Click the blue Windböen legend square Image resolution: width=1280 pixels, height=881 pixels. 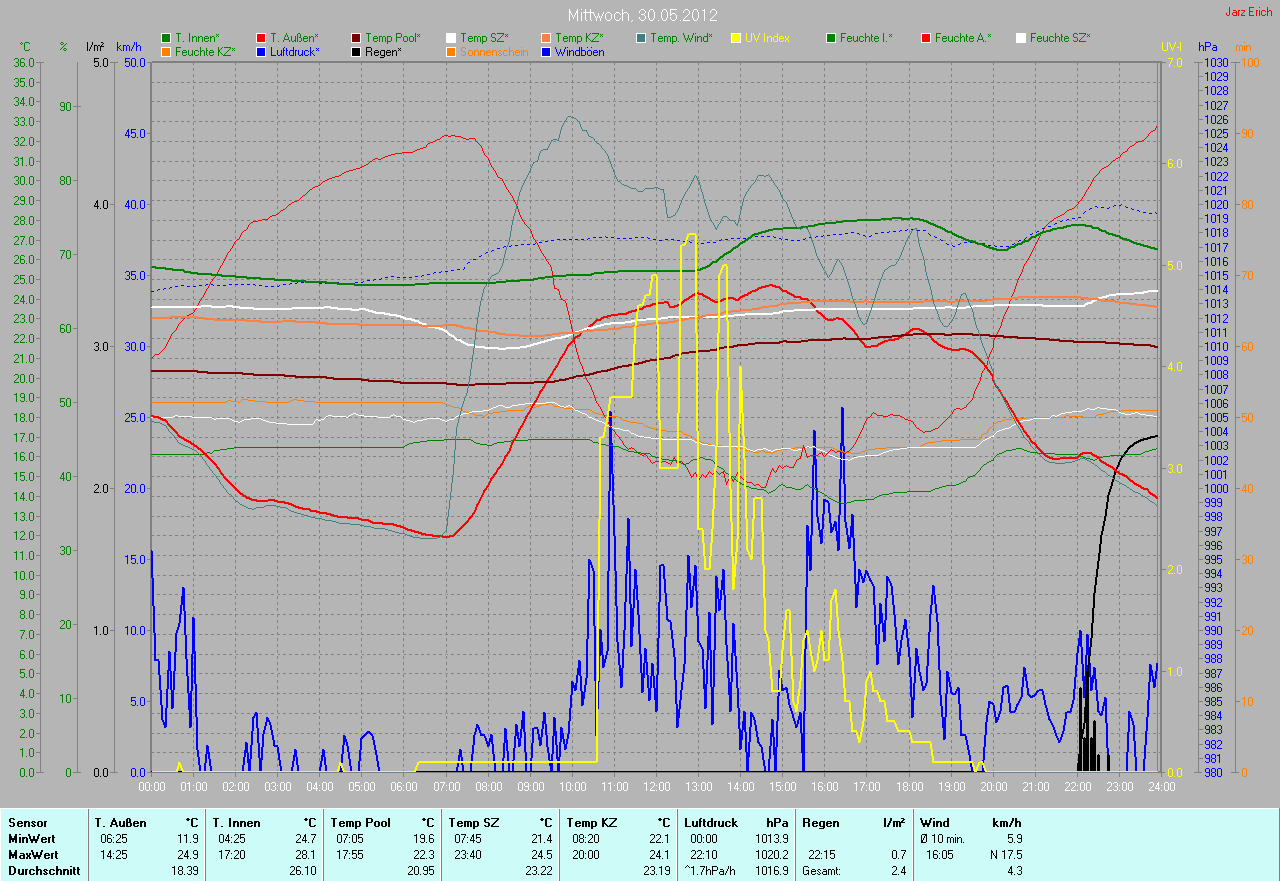point(546,52)
